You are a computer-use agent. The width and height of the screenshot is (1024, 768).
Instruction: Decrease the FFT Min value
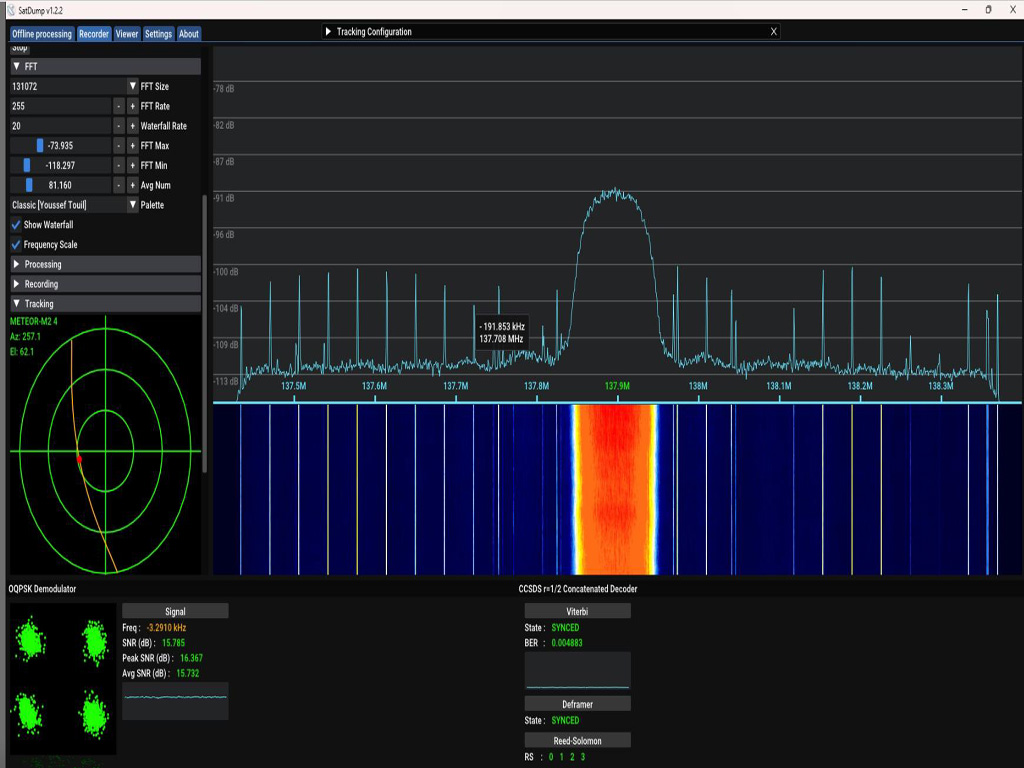(118, 165)
